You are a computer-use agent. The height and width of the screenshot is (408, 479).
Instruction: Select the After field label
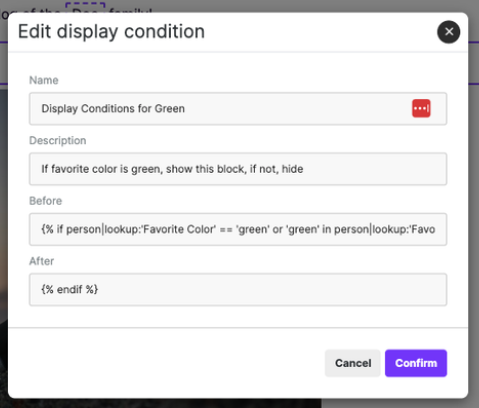[x=41, y=261]
